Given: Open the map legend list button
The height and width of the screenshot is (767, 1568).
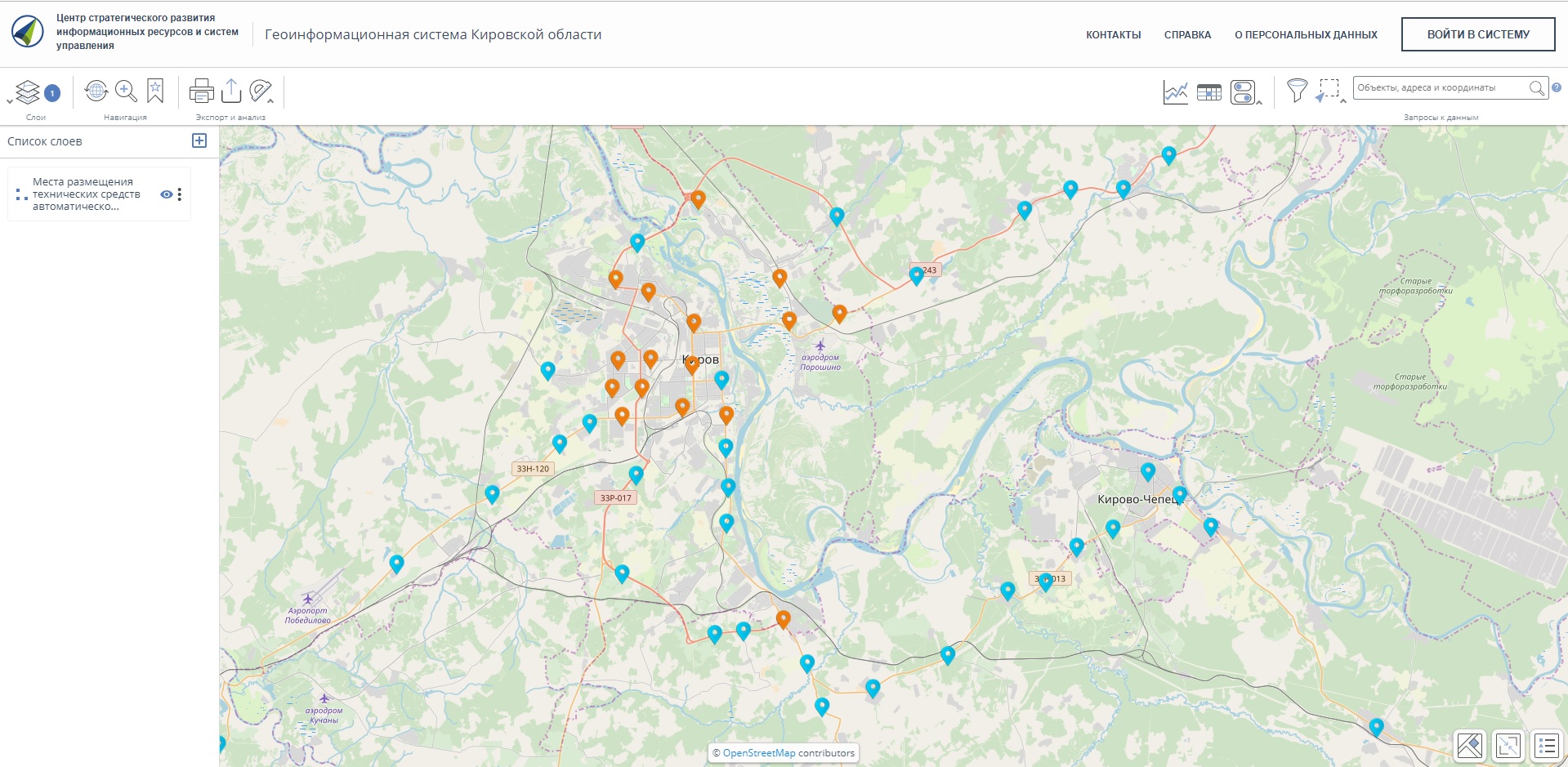Looking at the screenshot, I should click(1546, 745).
